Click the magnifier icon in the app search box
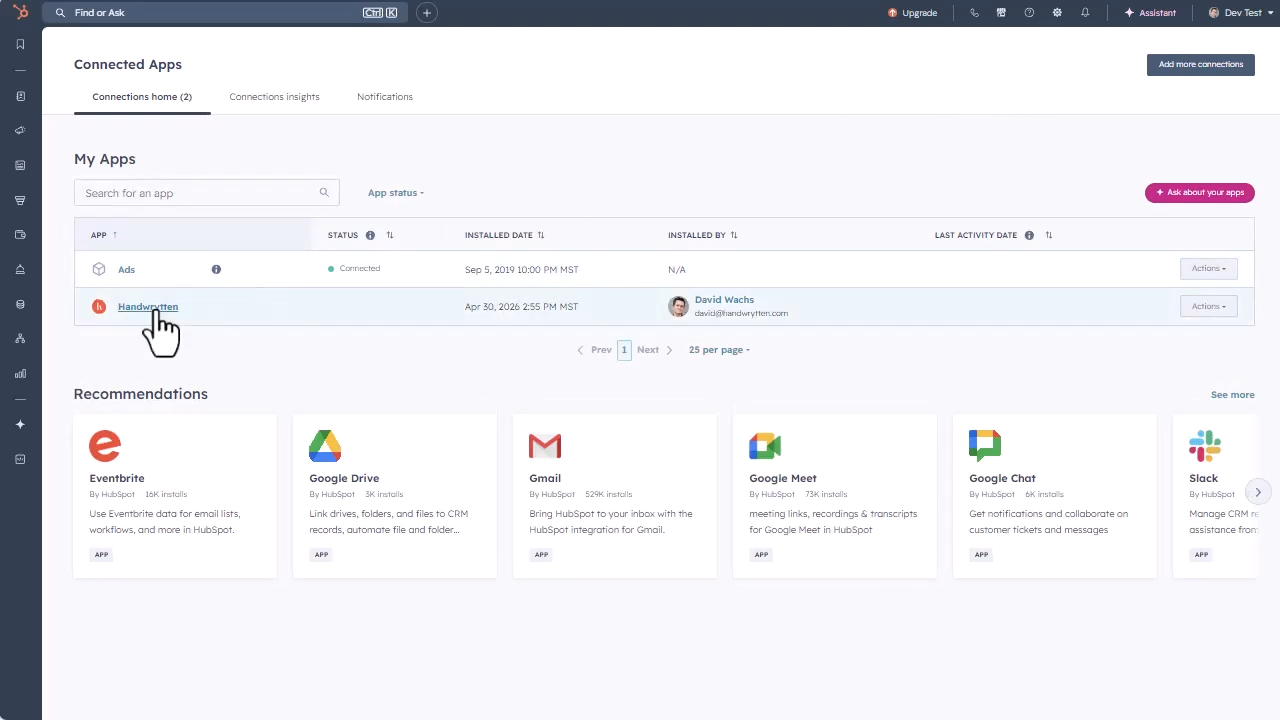The image size is (1280, 720). [x=324, y=193]
